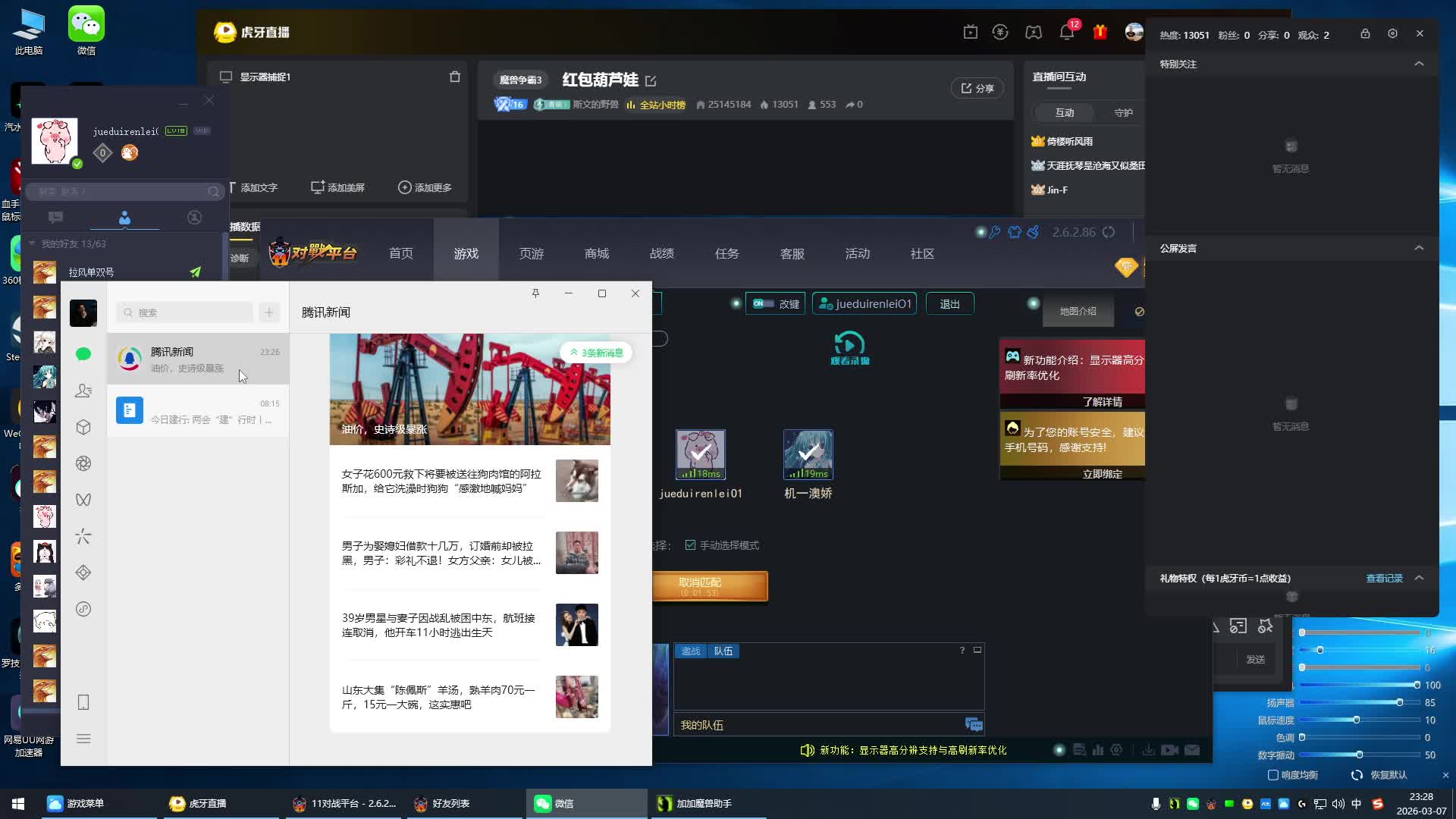Screen dimensions: 1456x819
Task: Collapse the 公屏发言 section
Action: click(1419, 248)
